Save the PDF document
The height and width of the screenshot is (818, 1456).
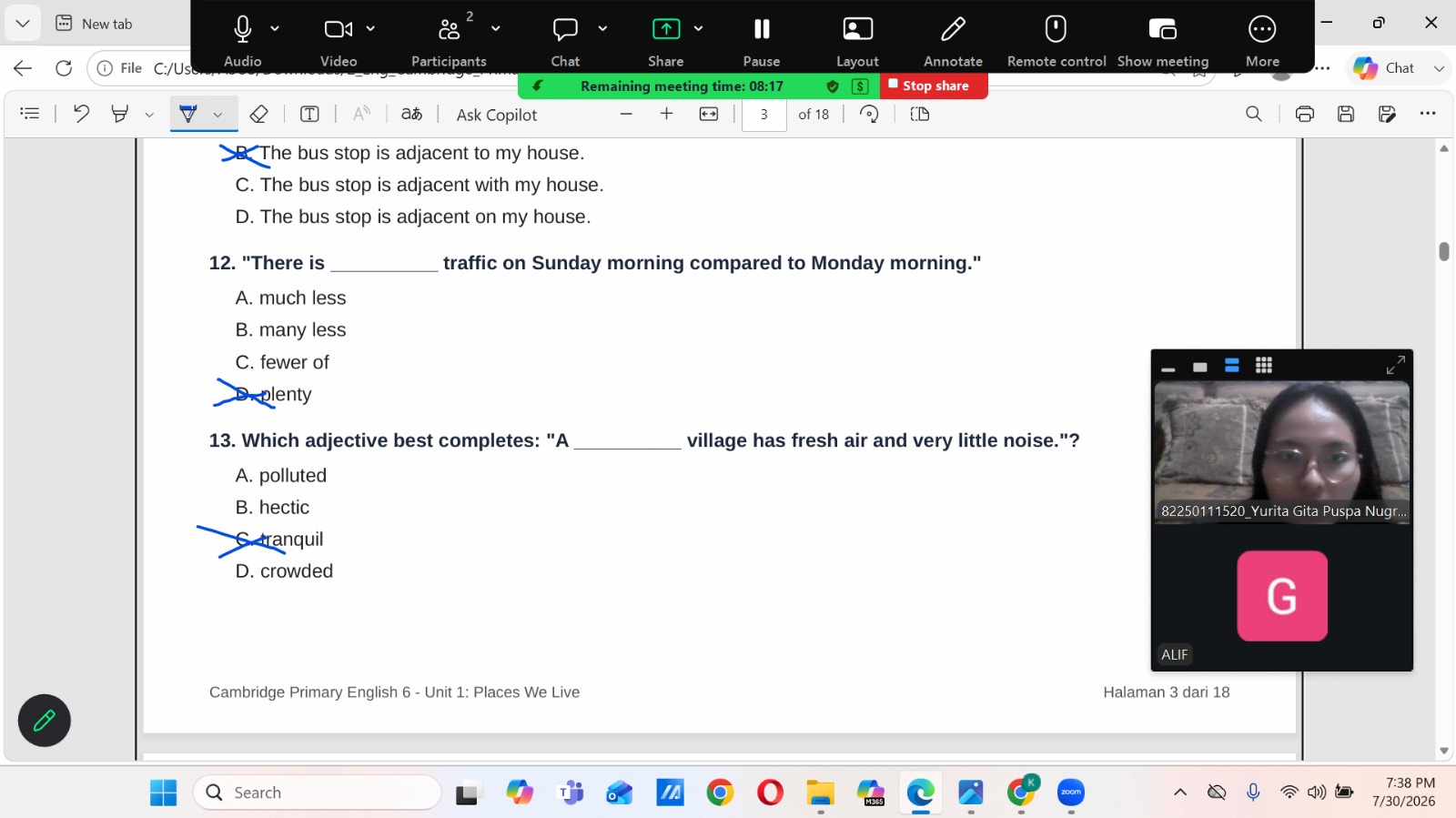1346,114
